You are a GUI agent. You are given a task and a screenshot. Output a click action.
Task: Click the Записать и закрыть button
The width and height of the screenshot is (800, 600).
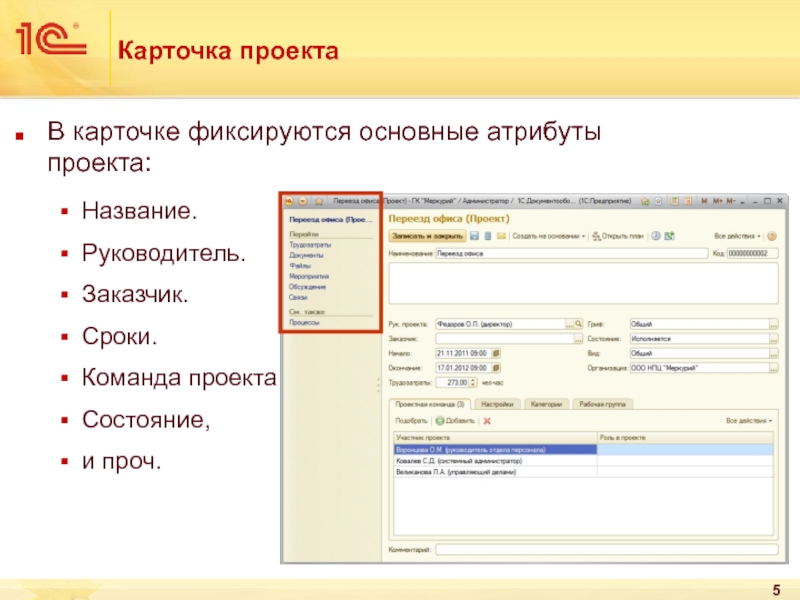(427, 237)
